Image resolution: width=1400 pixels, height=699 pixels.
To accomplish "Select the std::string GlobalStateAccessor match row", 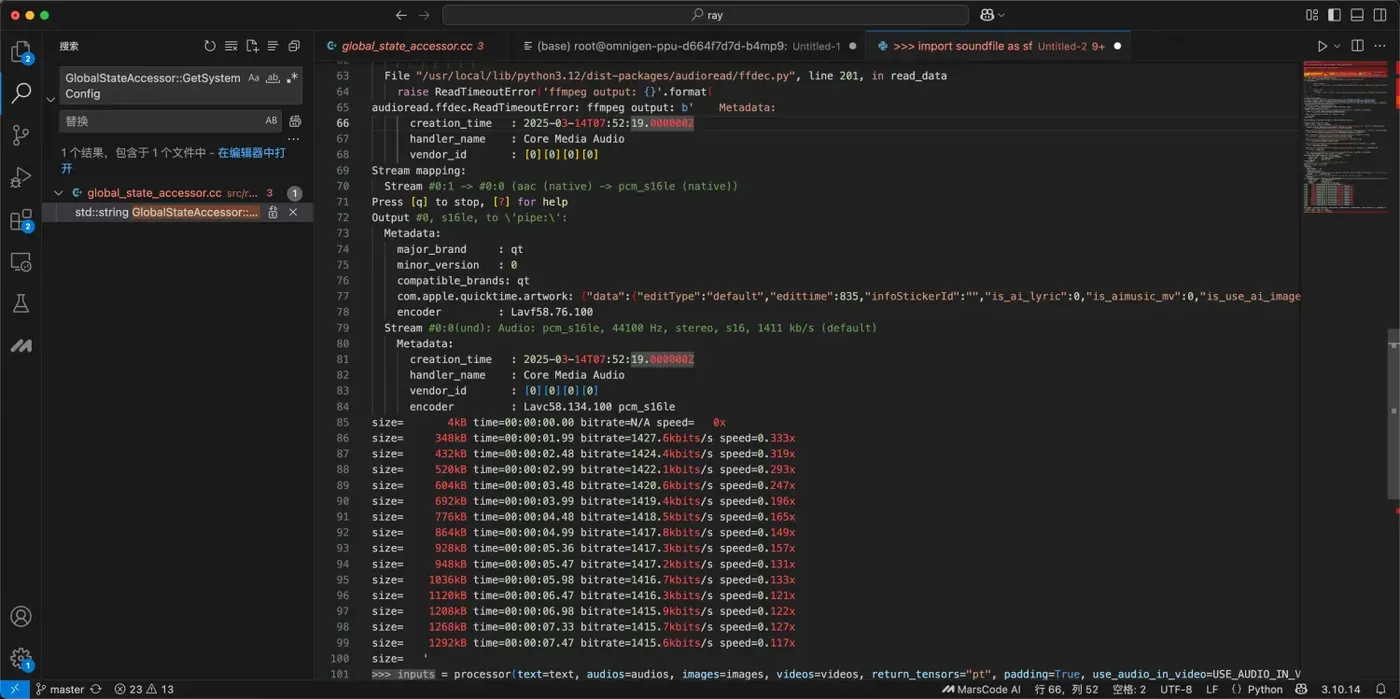I will pos(178,212).
